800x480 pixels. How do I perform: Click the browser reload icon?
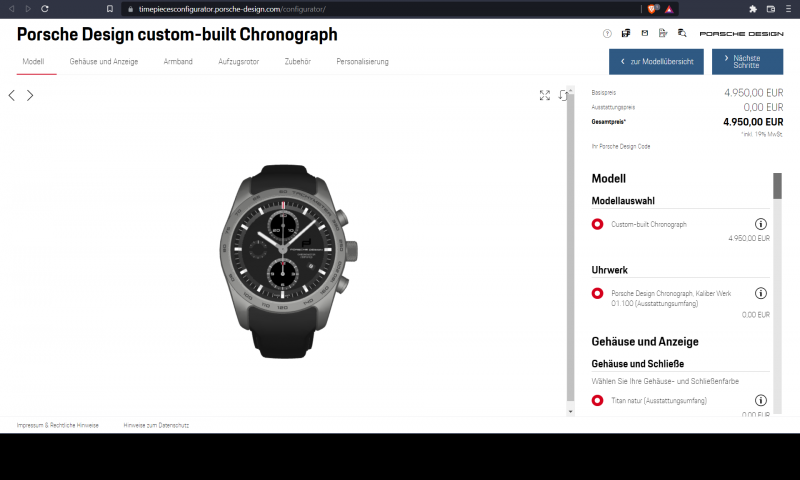[x=44, y=9]
